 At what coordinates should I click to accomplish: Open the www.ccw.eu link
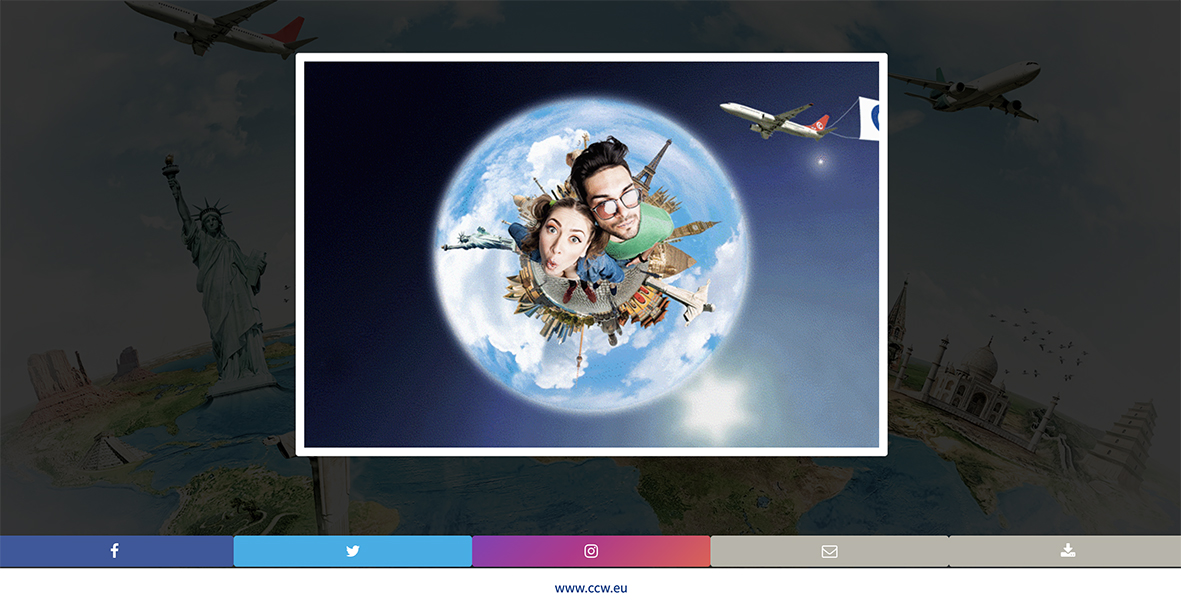click(x=591, y=588)
